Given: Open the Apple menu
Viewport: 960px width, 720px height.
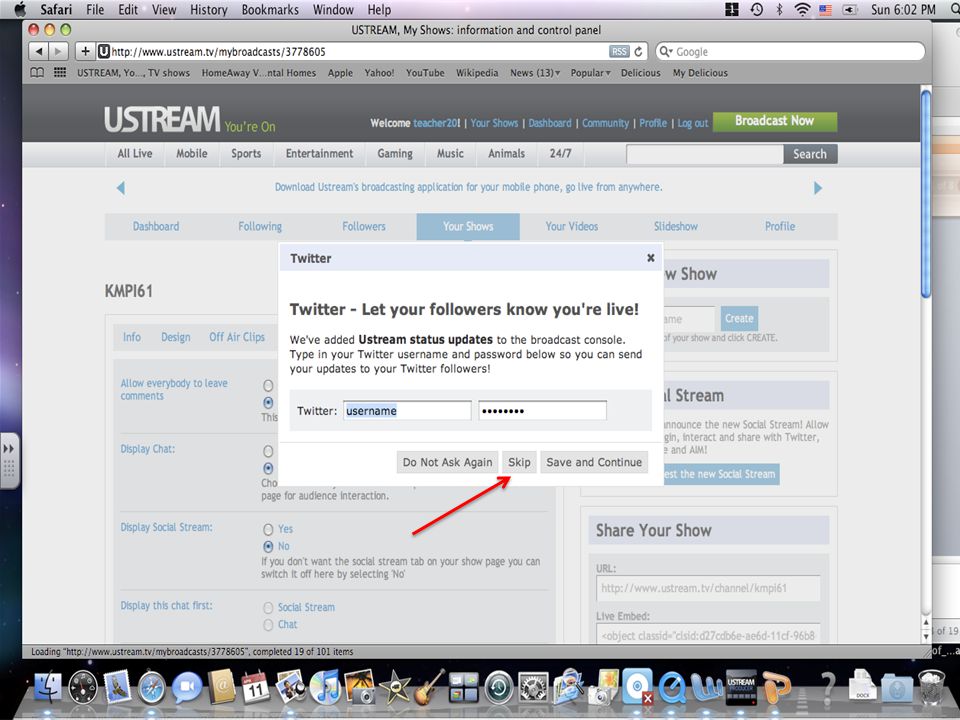Looking at the screenshot, I should pyautogui.click(x=20, y=9).
